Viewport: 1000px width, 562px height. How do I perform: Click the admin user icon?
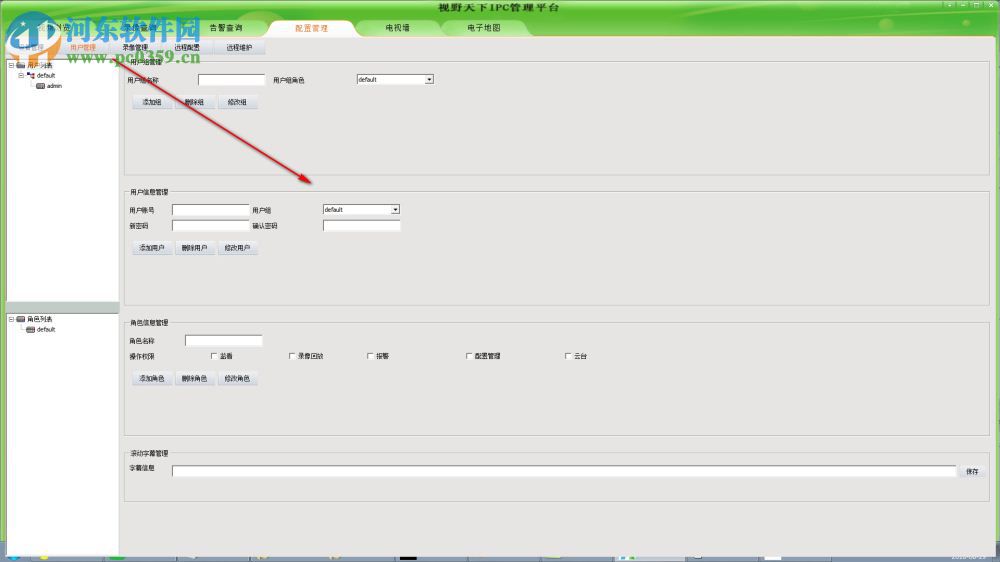tap(41, 85)
